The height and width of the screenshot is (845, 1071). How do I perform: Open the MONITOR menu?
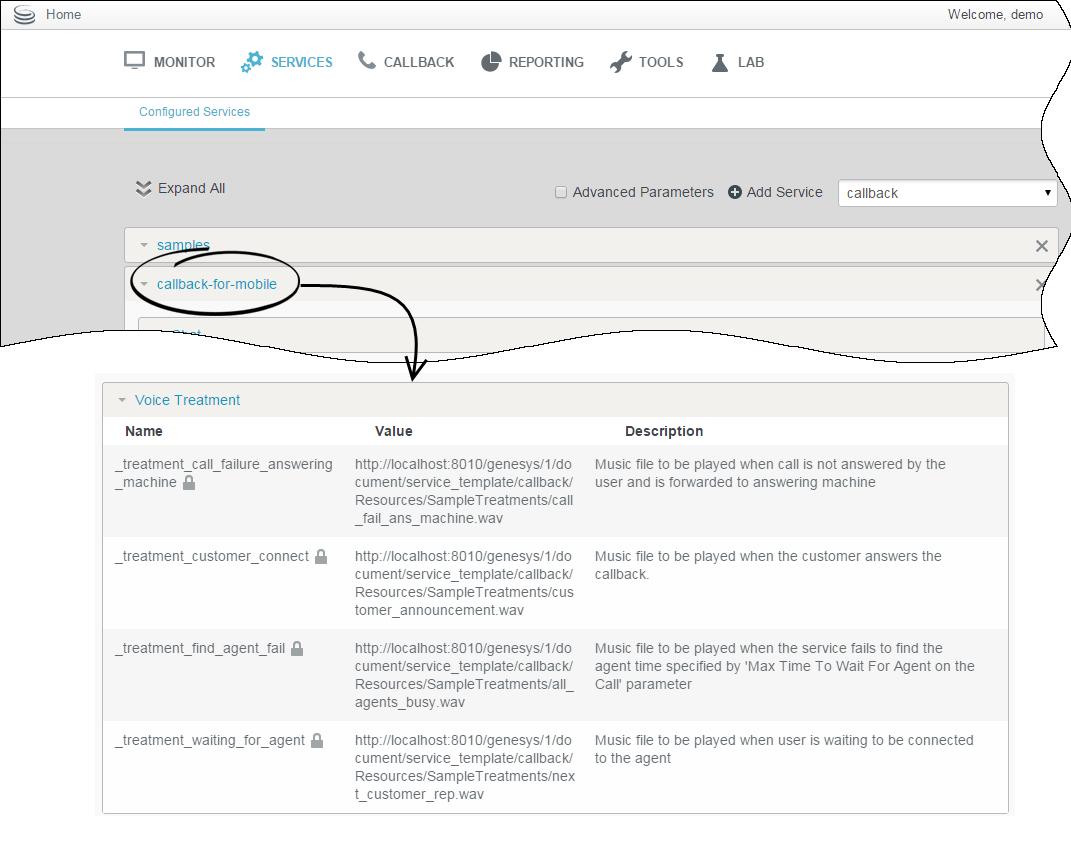[x=184, y=62]
